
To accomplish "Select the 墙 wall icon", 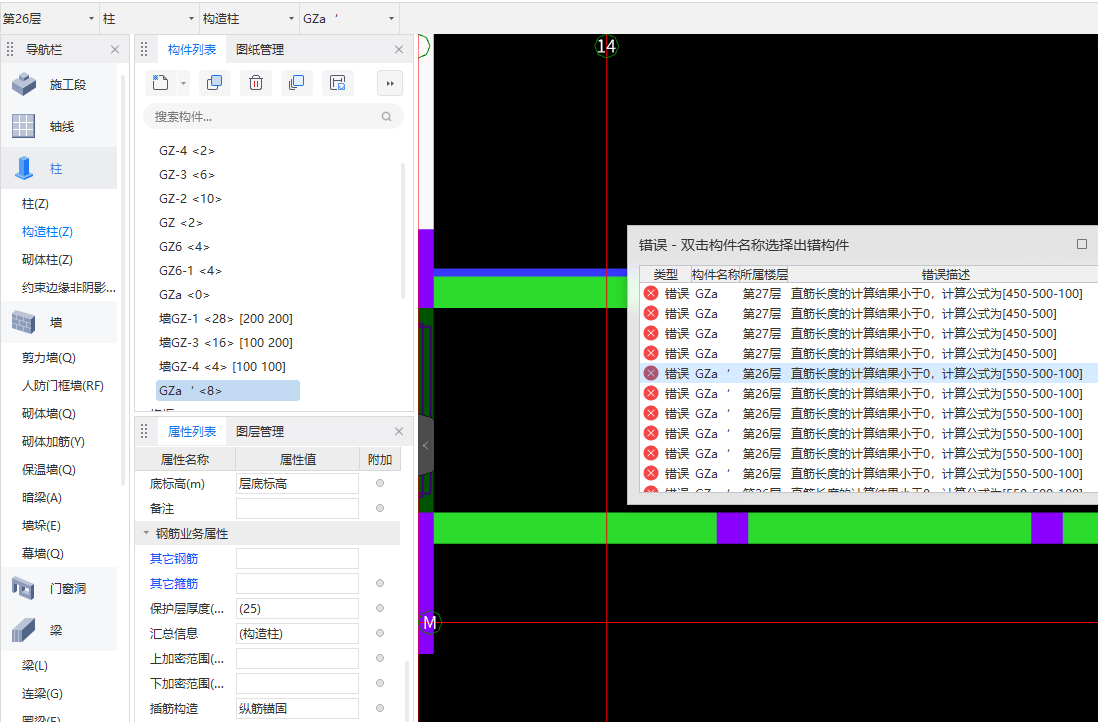I will pos(23,322).
